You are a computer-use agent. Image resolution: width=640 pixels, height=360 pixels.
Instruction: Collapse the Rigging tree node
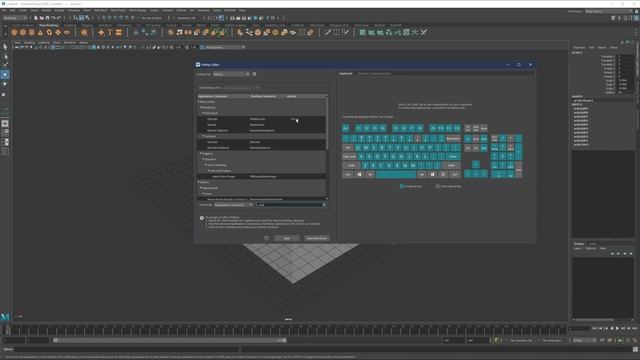click(x=201, y=153)
